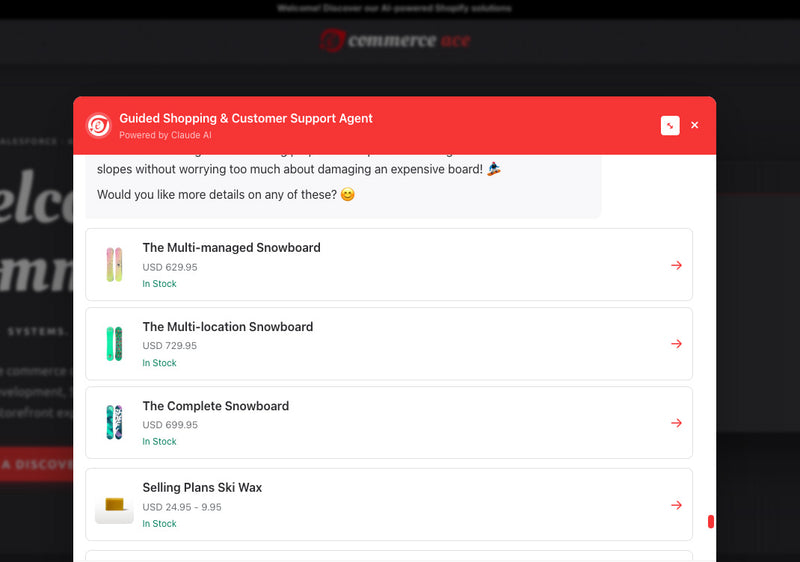Click the USD 729.95 price
Viewport: 800px width, 562px height.
click(x=169, y=346)
